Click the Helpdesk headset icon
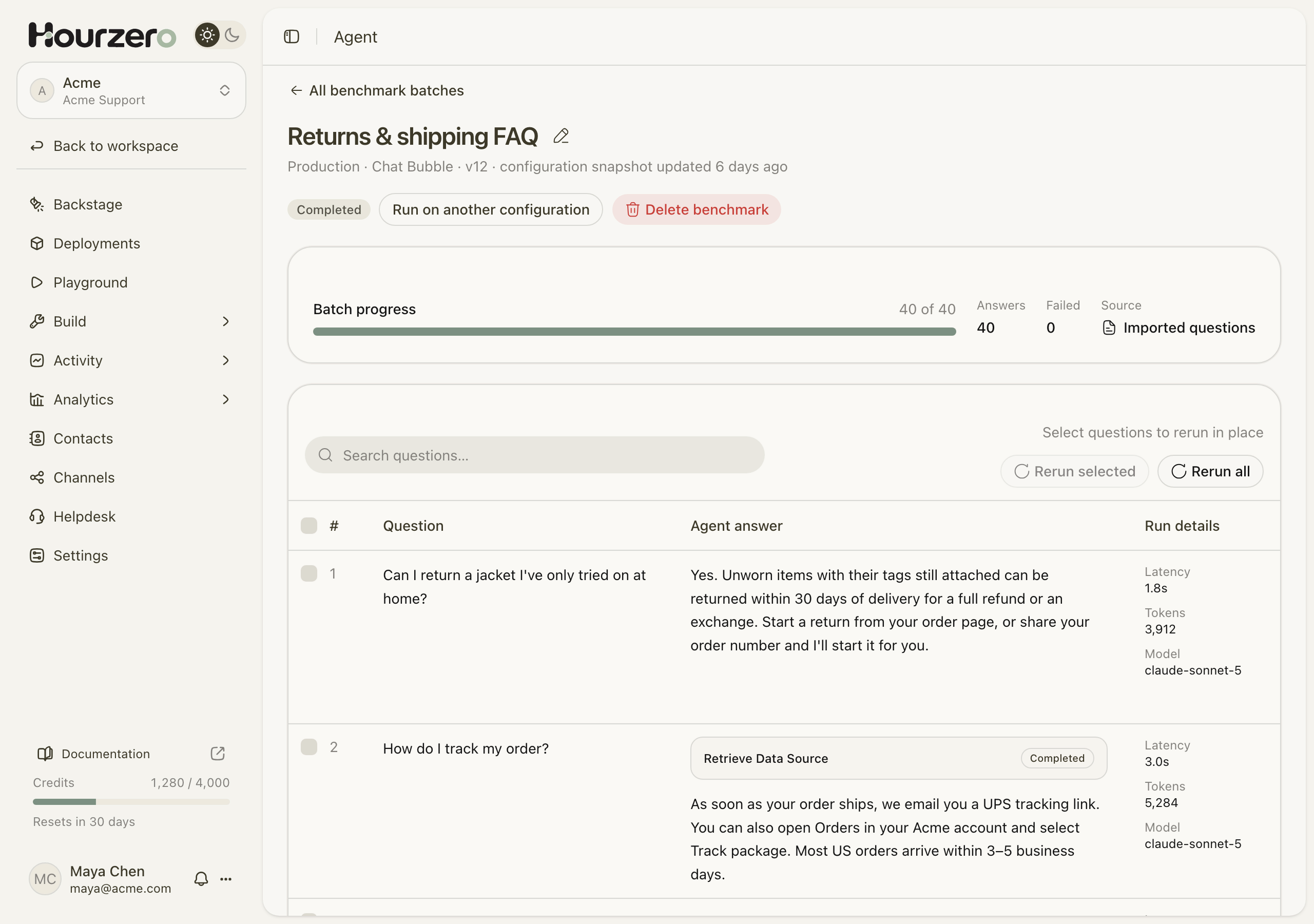 point(37,516)
